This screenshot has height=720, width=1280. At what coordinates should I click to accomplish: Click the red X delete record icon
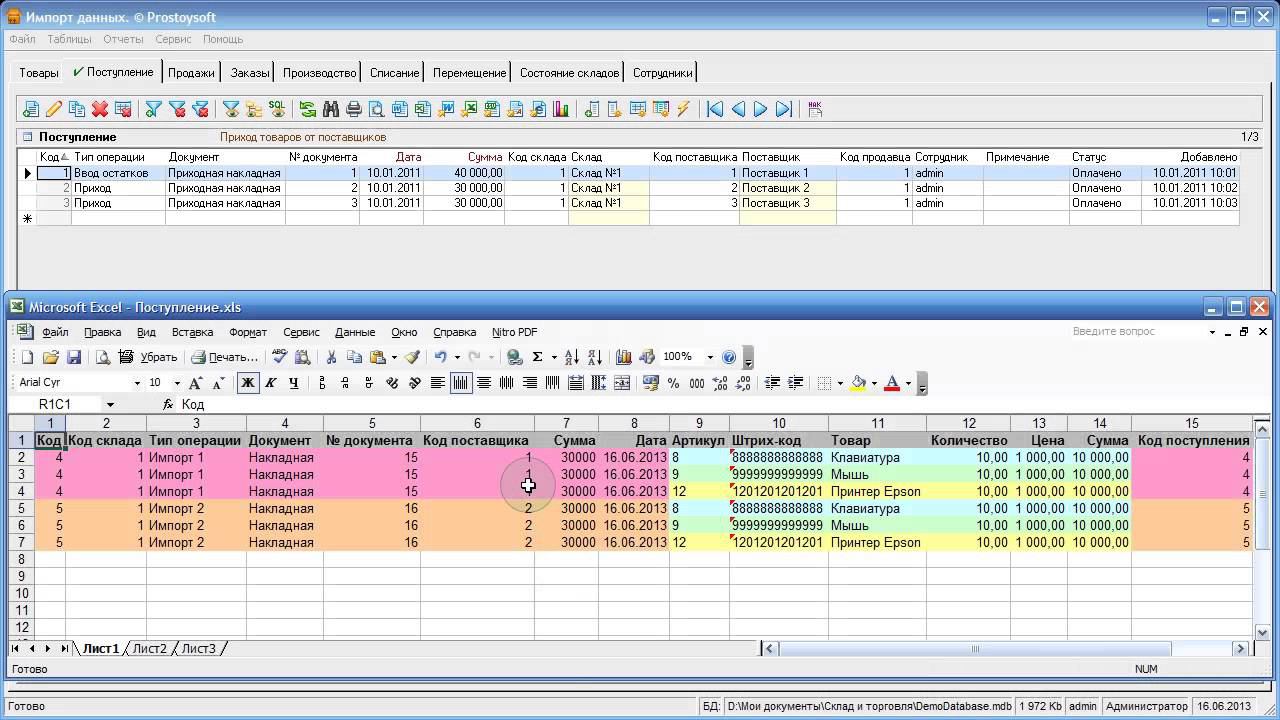[x=100, y=109]
